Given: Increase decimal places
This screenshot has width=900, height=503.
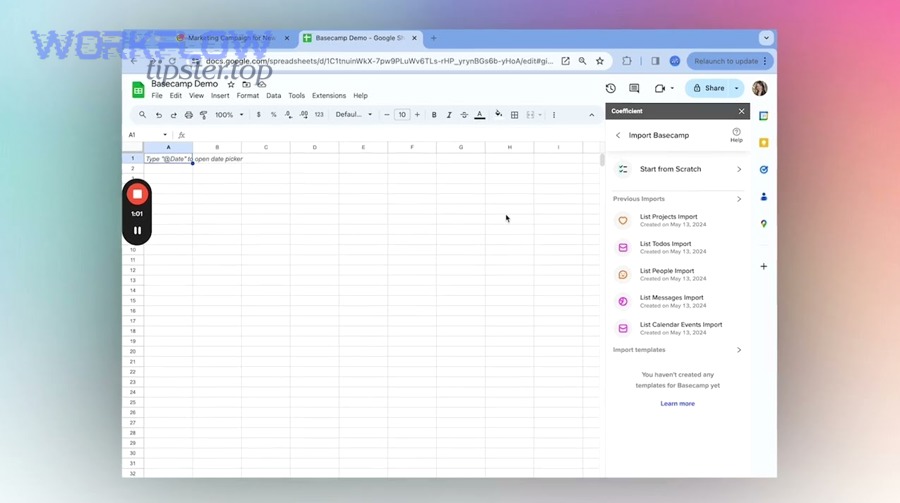Looking at the screenshot, I should click(x=304, y=115).
